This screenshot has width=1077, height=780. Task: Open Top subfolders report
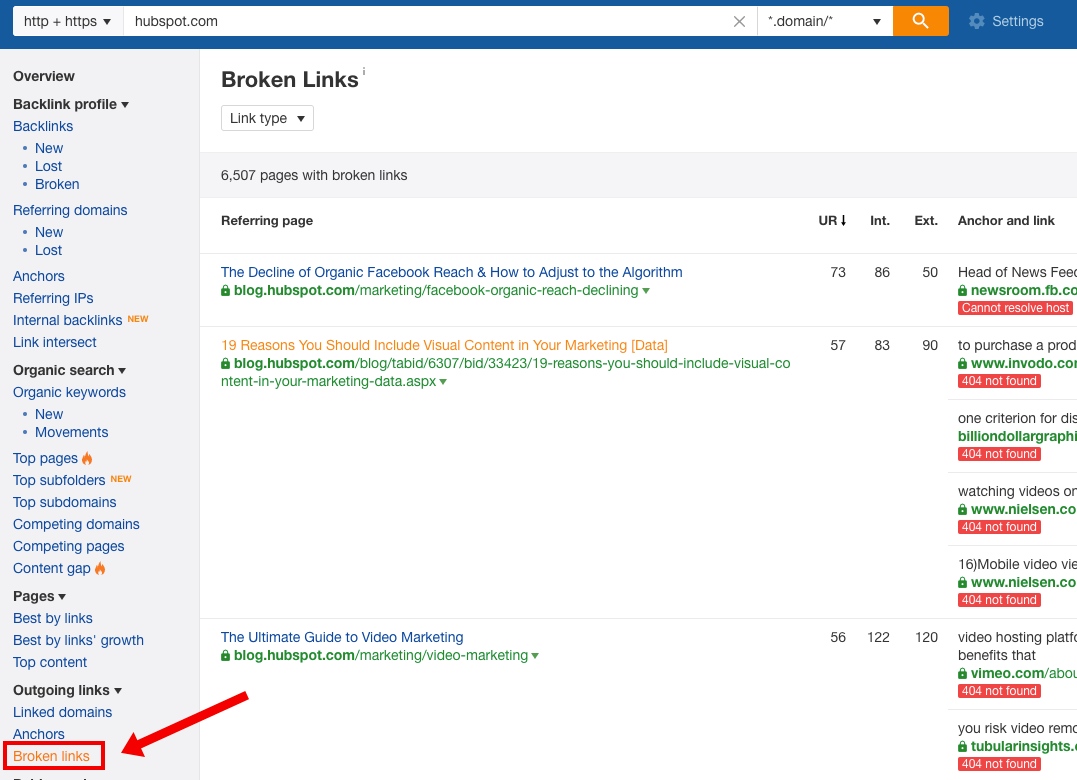[x=59, y=480]
